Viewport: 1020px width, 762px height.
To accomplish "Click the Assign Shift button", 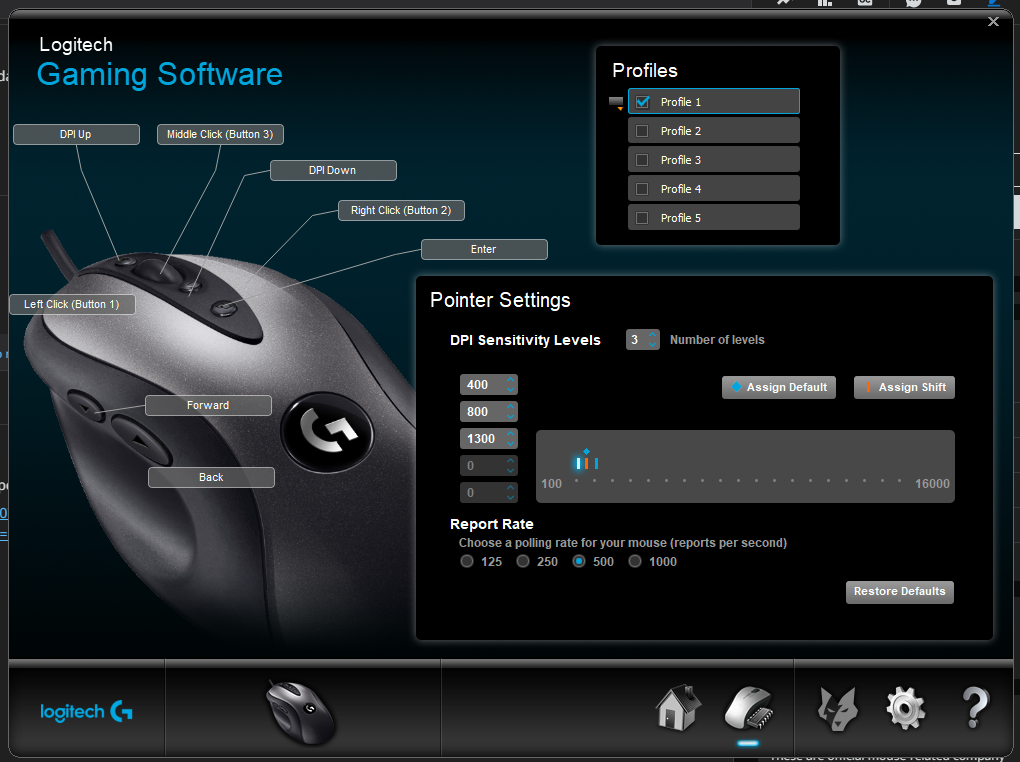I will (x=904, y=387).
